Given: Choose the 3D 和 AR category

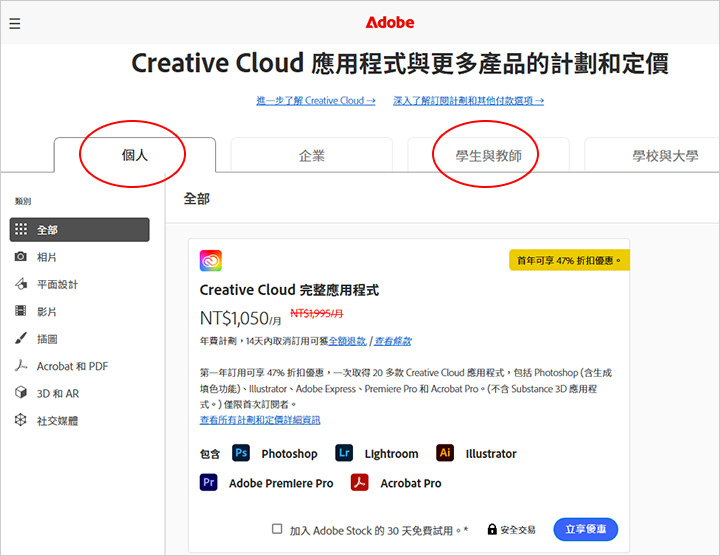Looking at the screenshot, I should click(x=58, y=393).
